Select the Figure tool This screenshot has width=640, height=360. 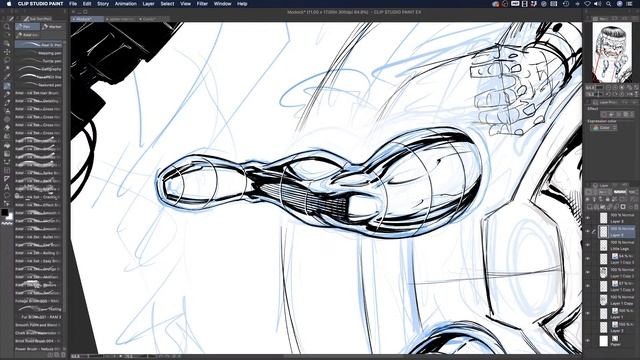pyautogui.click(x=7, y=162)
